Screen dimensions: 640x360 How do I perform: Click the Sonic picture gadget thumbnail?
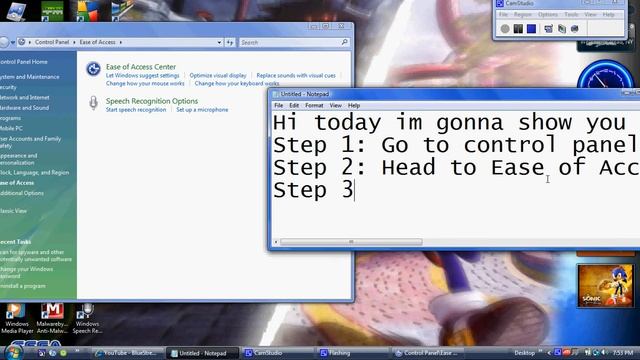point(605,286)
